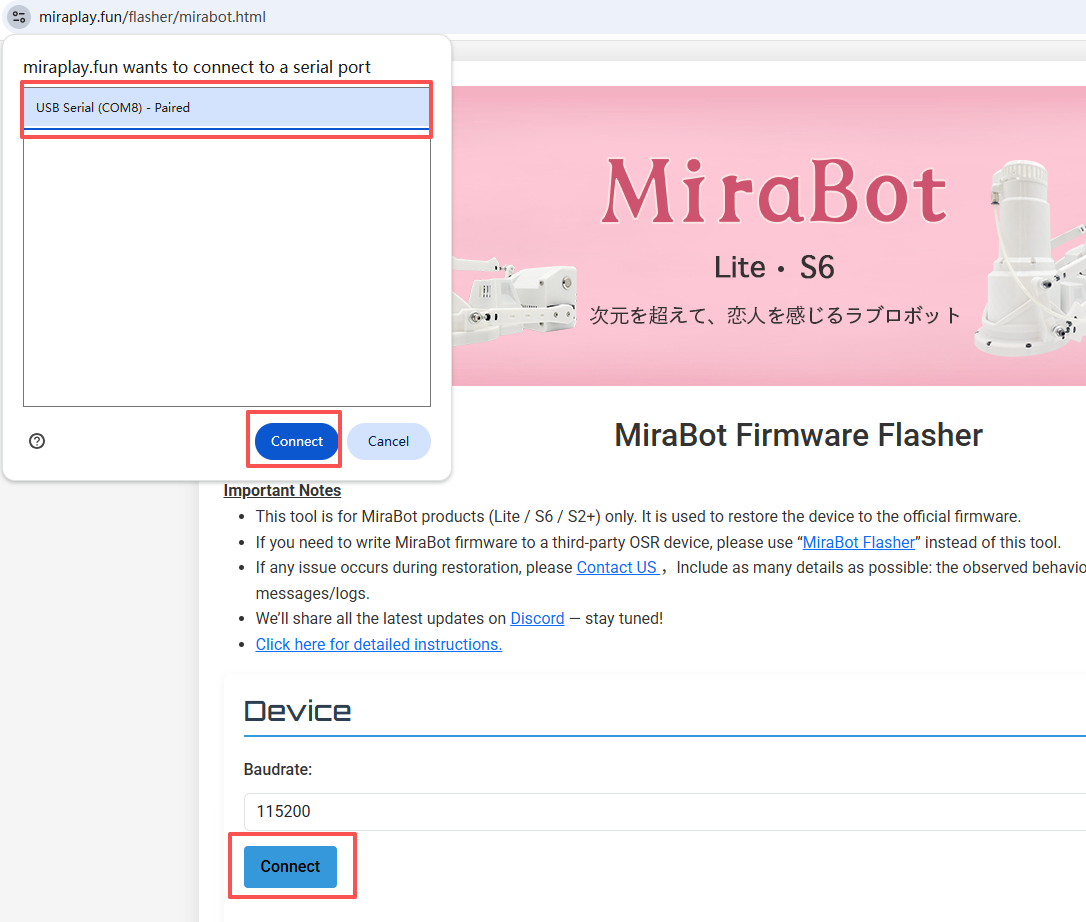Click the Important Notes heading

pos(282,491)
